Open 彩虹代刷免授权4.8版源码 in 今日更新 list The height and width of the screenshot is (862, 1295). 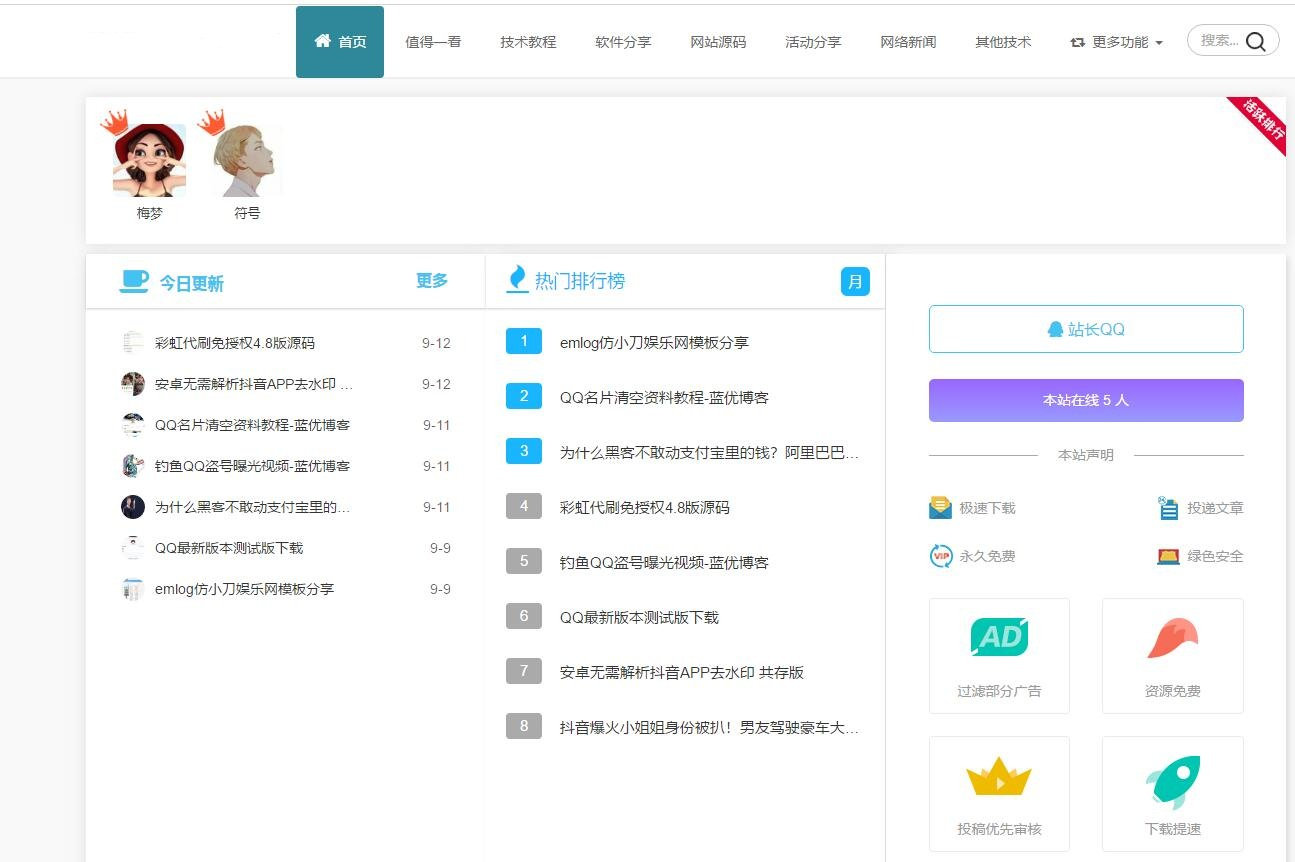tap(235, 343)
